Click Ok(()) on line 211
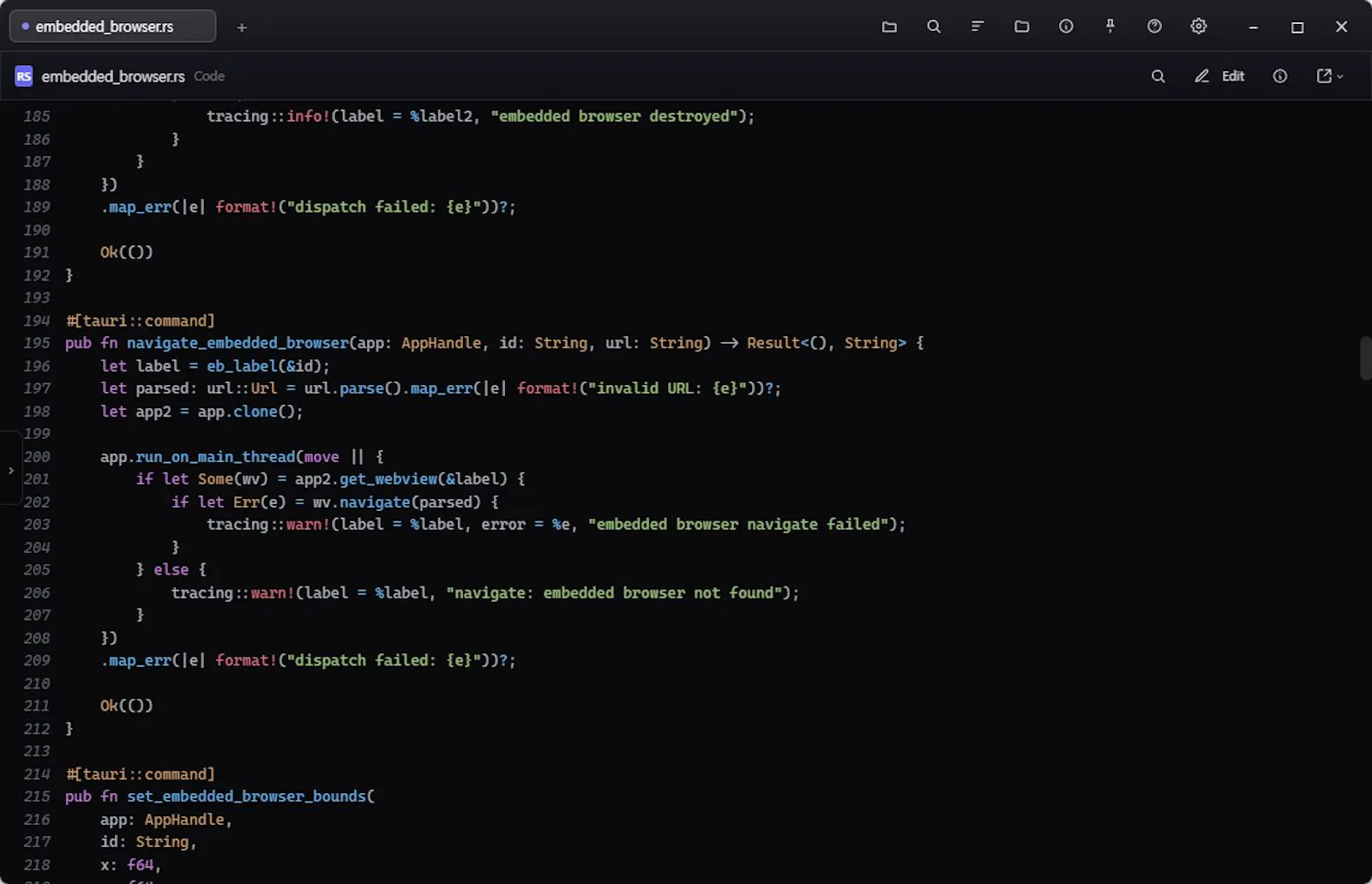This screenshot has width=1372, height=884. (x=127, y=706)
